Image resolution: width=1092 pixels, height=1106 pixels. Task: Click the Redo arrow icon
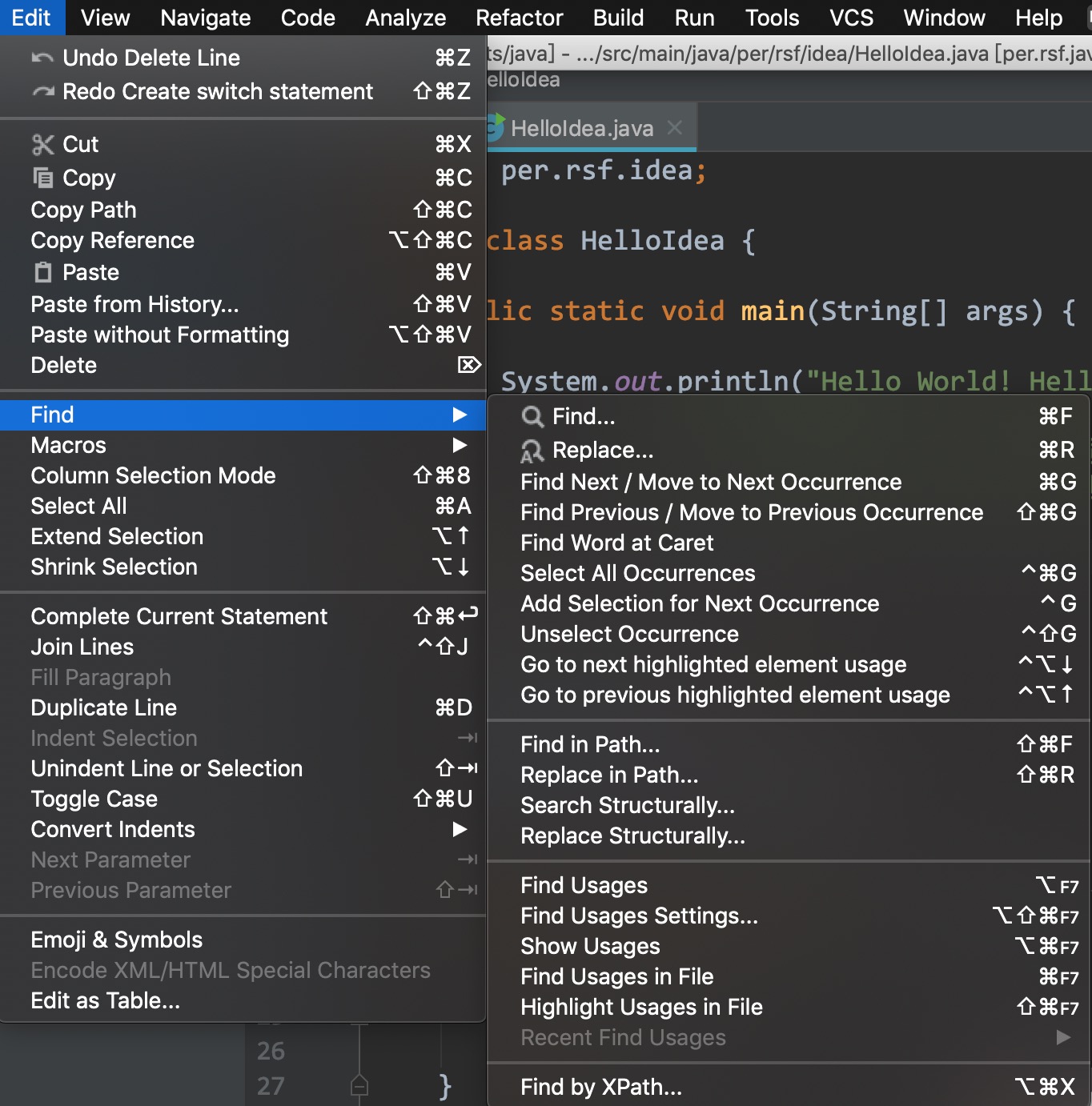[42, 91]
